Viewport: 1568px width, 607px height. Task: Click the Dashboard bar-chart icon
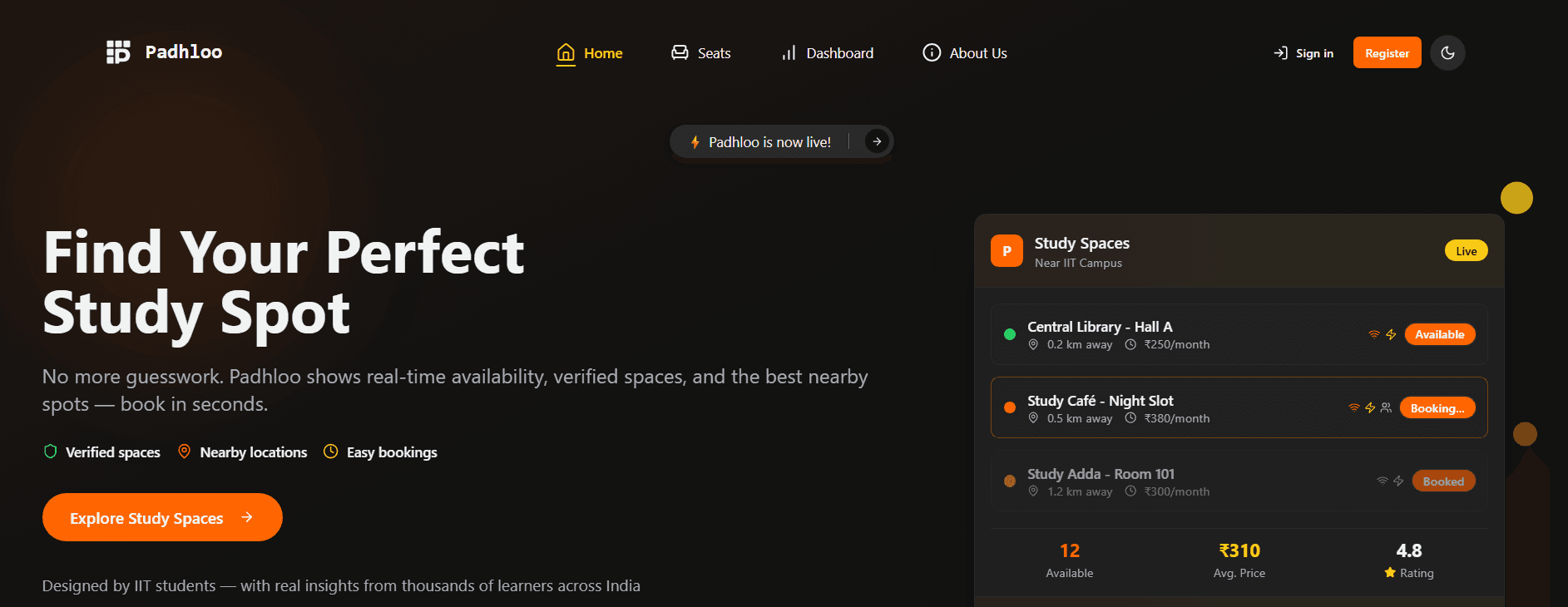789,52
